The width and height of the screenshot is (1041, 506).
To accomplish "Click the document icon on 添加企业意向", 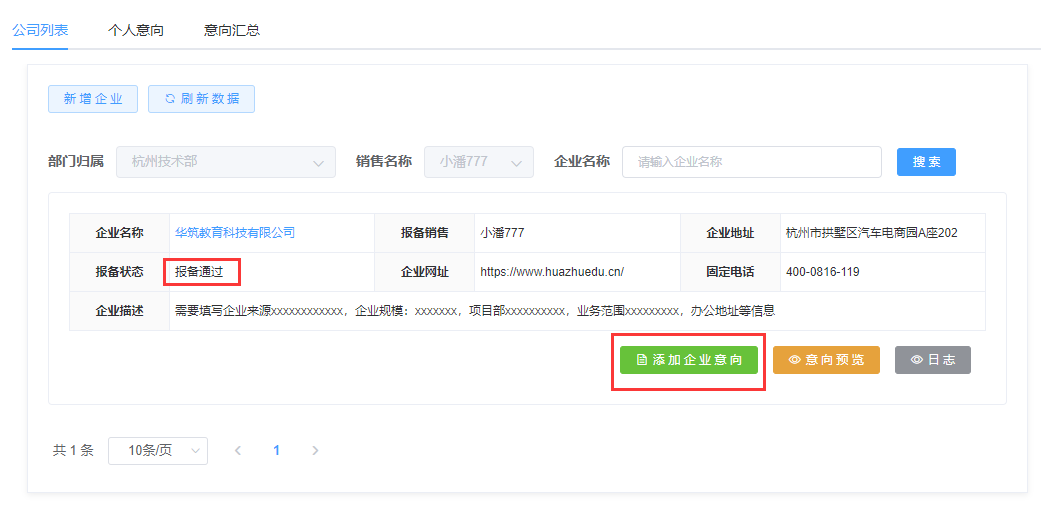I will tap(642, 360).
